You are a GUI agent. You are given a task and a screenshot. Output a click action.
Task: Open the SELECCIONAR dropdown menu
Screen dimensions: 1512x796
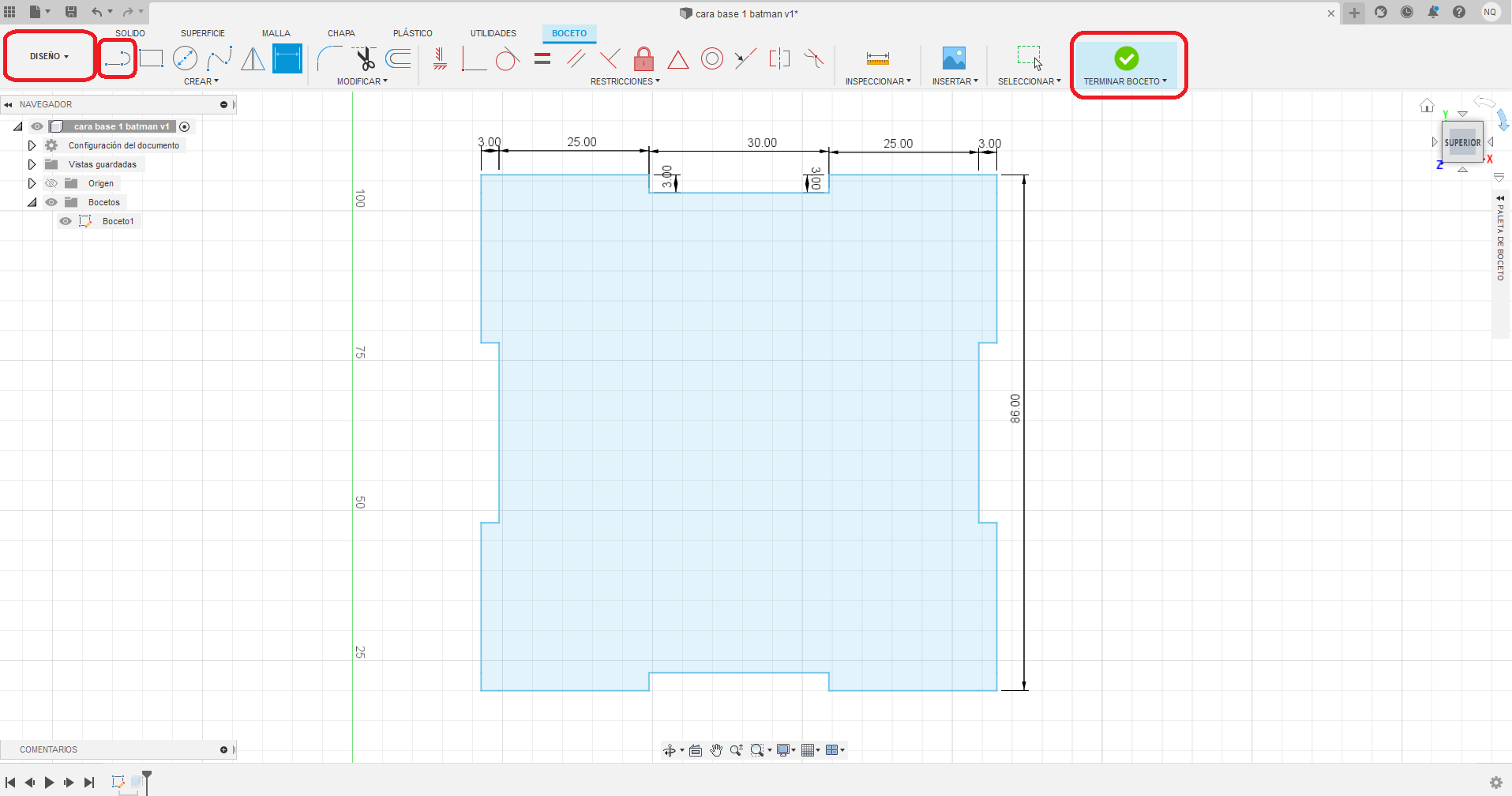point(1030,81)
